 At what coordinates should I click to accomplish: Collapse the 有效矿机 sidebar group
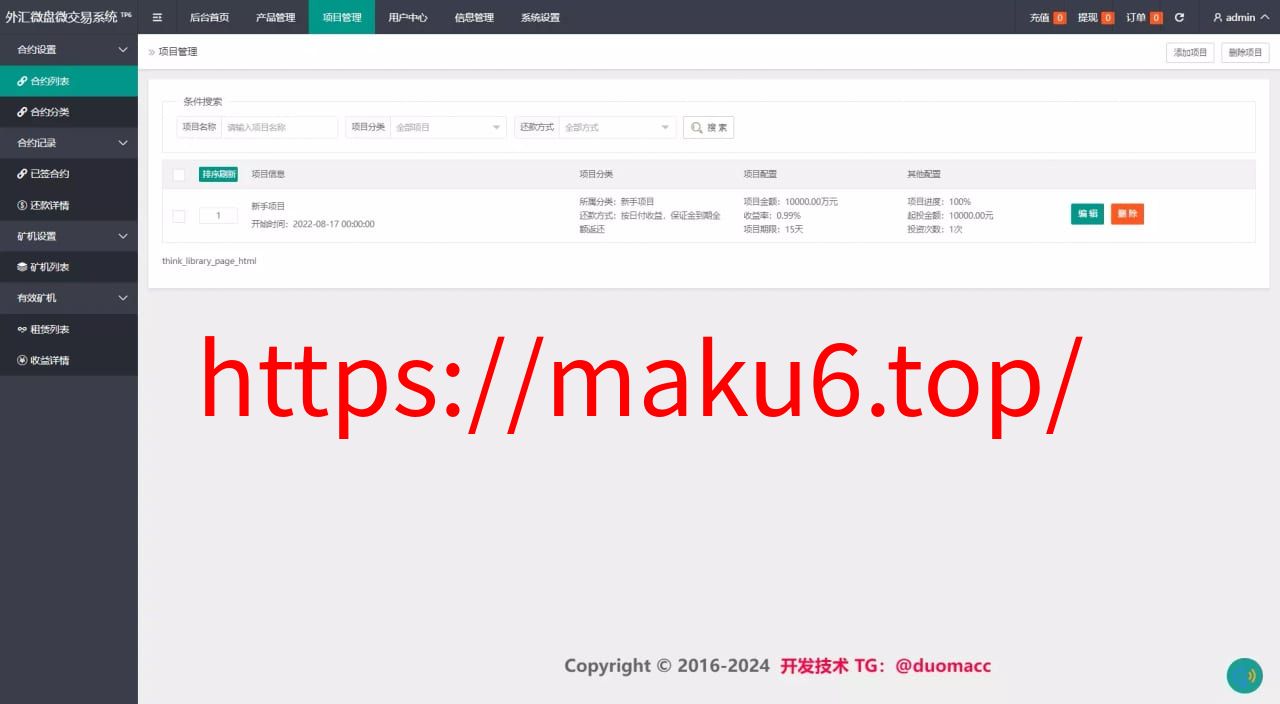69,298
